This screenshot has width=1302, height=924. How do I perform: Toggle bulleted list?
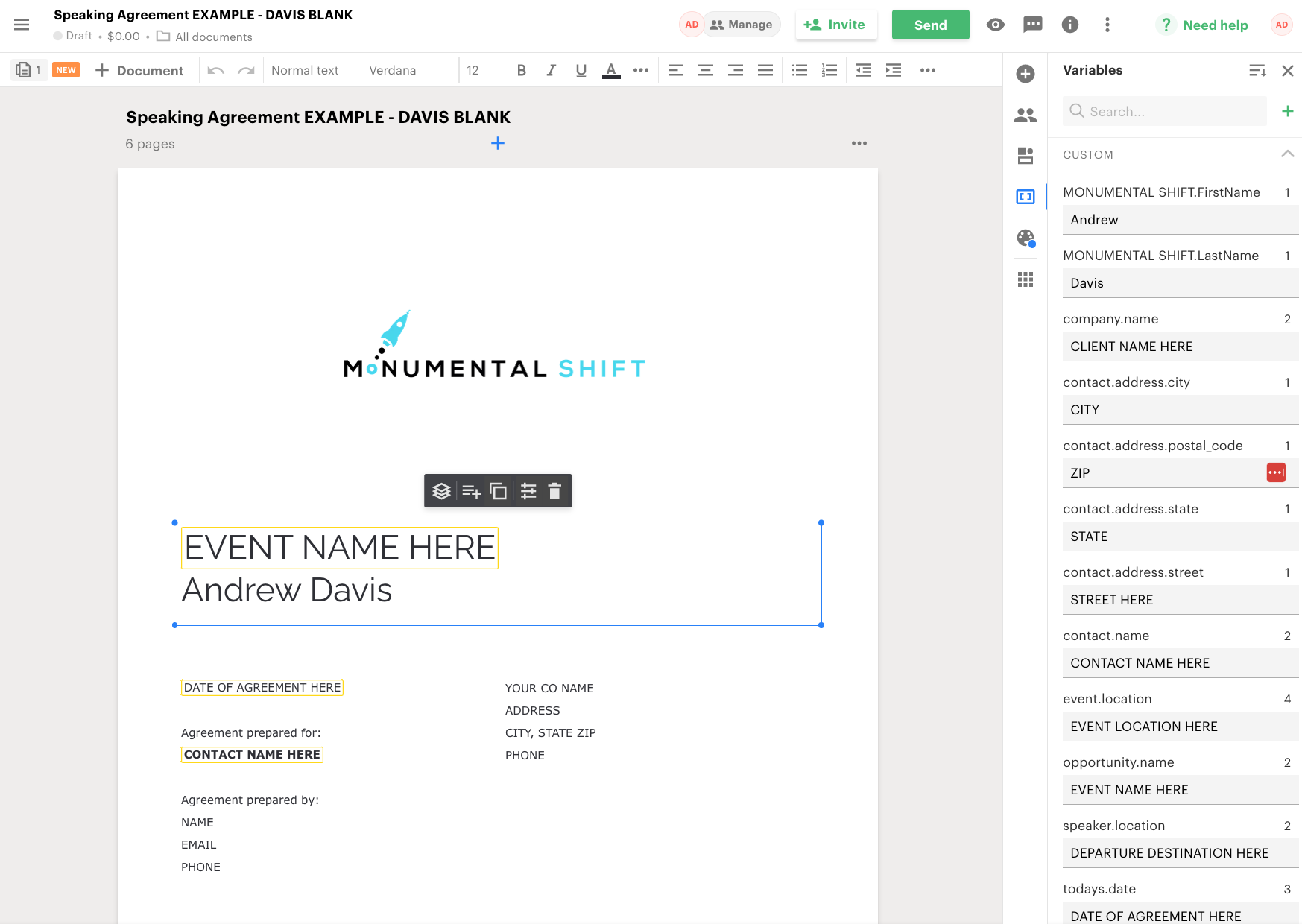[x=800, y=70]
